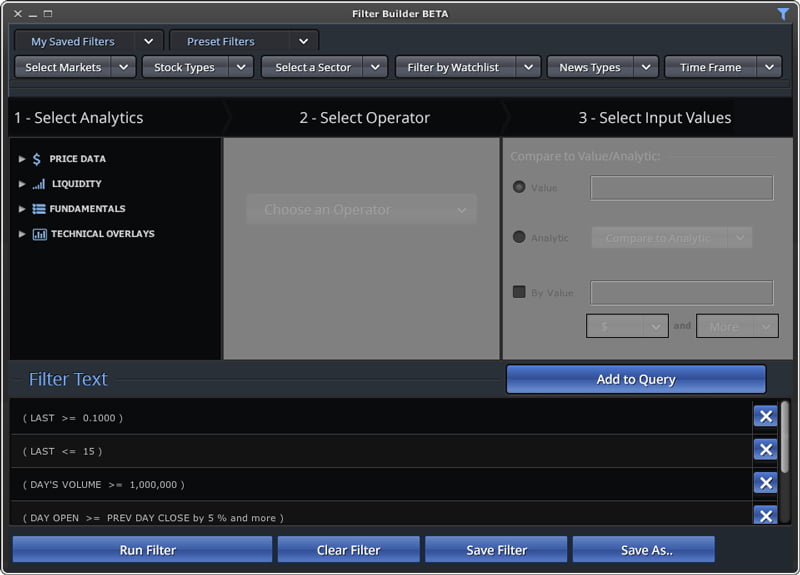Expand the Price Data tree node
800x575 pixels.
pos(22,159)
